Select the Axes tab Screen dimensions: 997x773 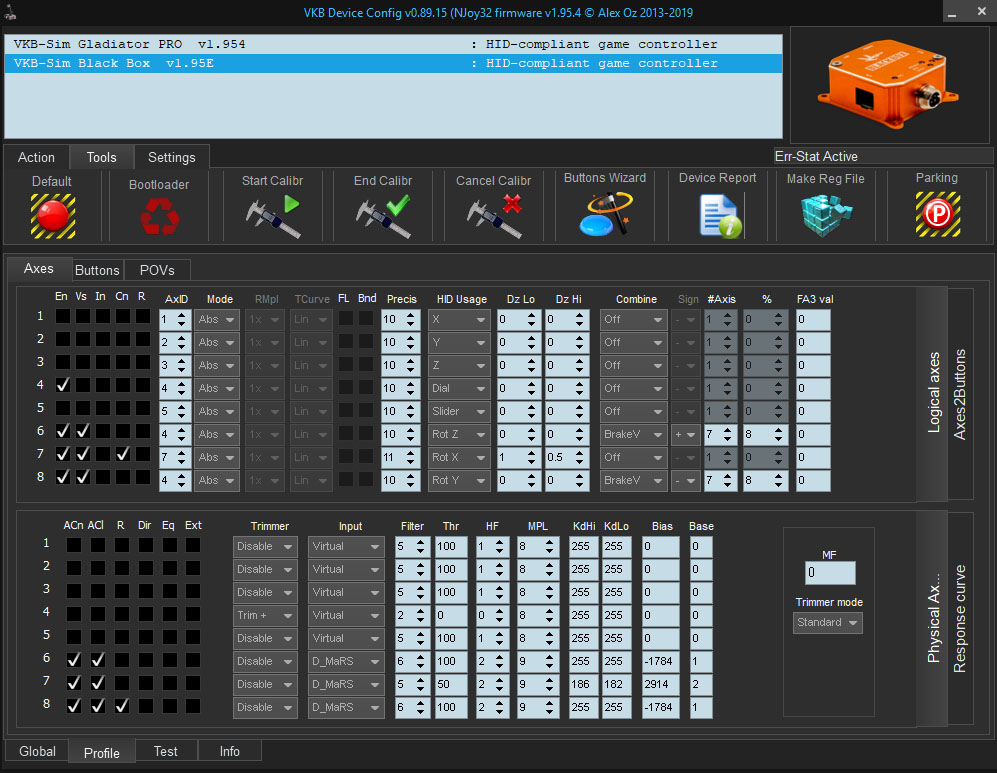(39, 269)
